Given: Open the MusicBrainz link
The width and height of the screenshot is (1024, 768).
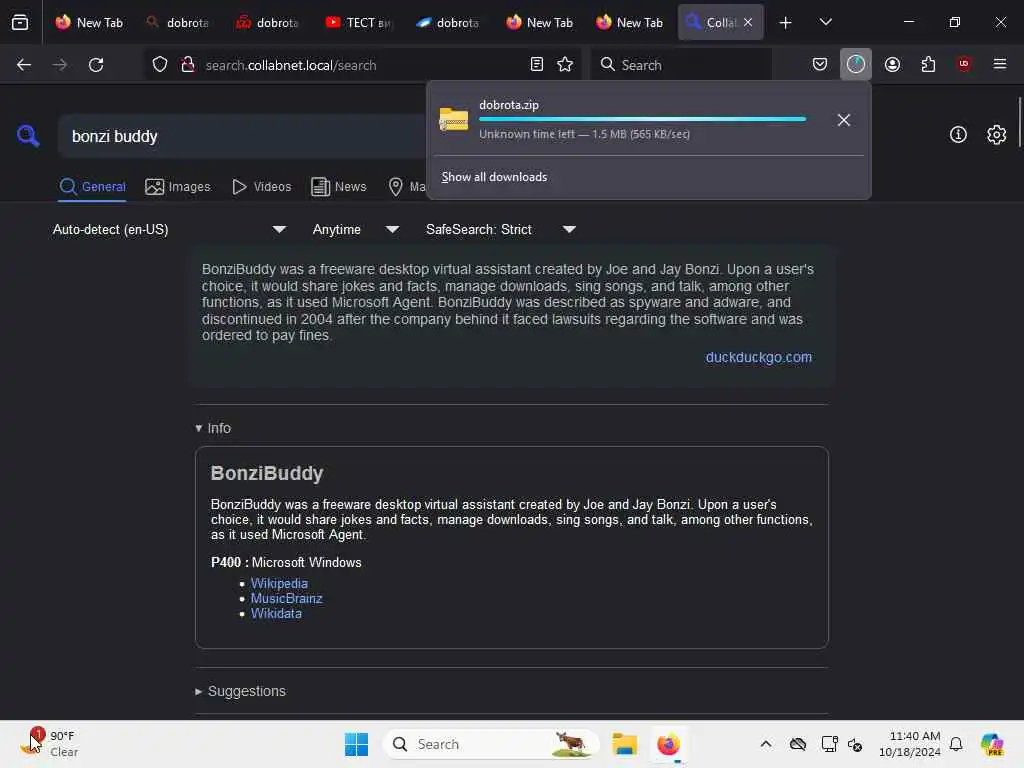Looking at the screenshot, I should pos(286,598).
